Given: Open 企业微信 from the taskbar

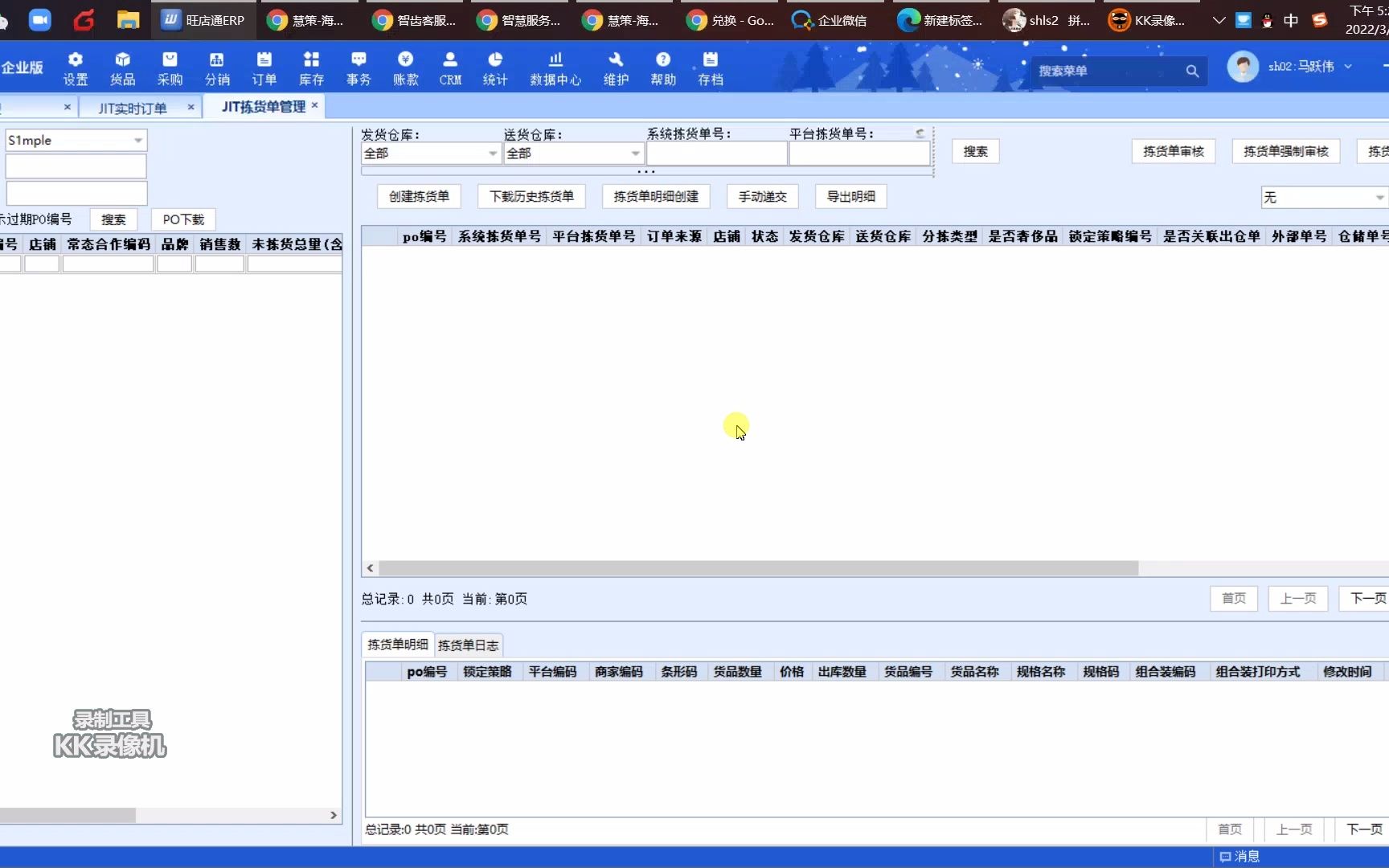Looking at the screenshot, I should coord(830,20).
